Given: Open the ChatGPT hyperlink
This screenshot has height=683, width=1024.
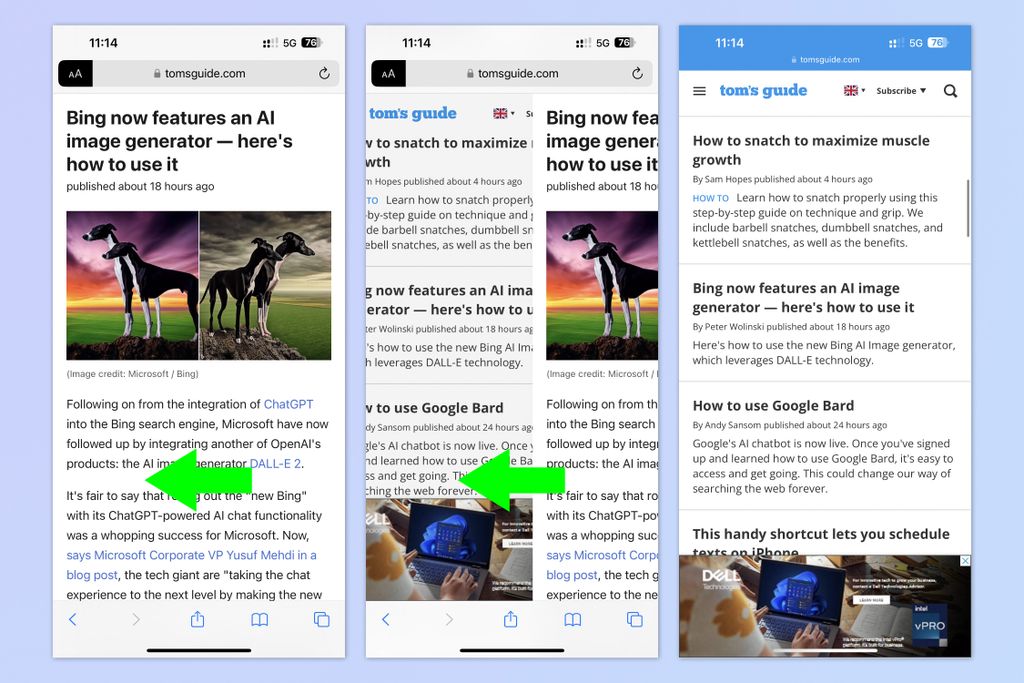Looking at the screenshot, I should 290,404.
